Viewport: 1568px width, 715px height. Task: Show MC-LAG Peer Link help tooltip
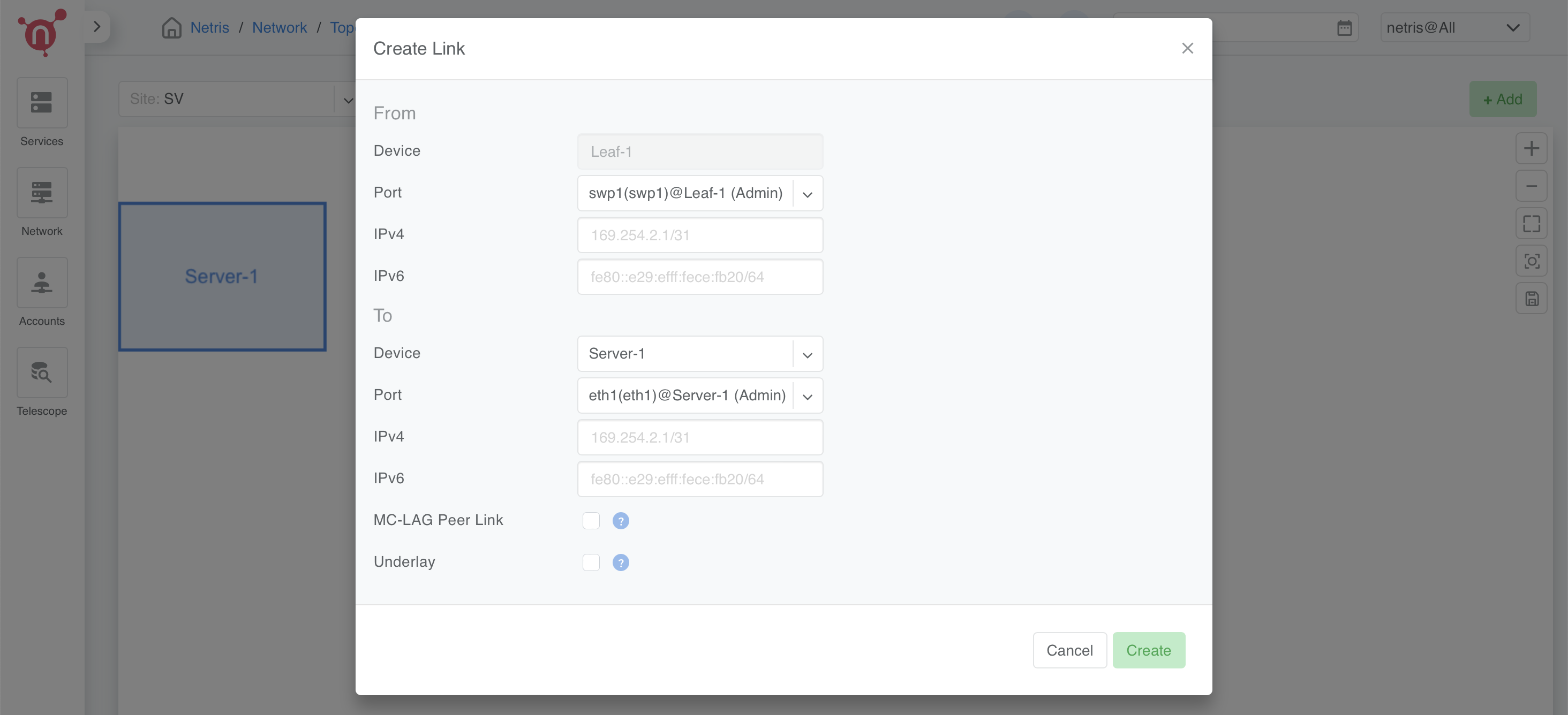click(x=620, y=520)
